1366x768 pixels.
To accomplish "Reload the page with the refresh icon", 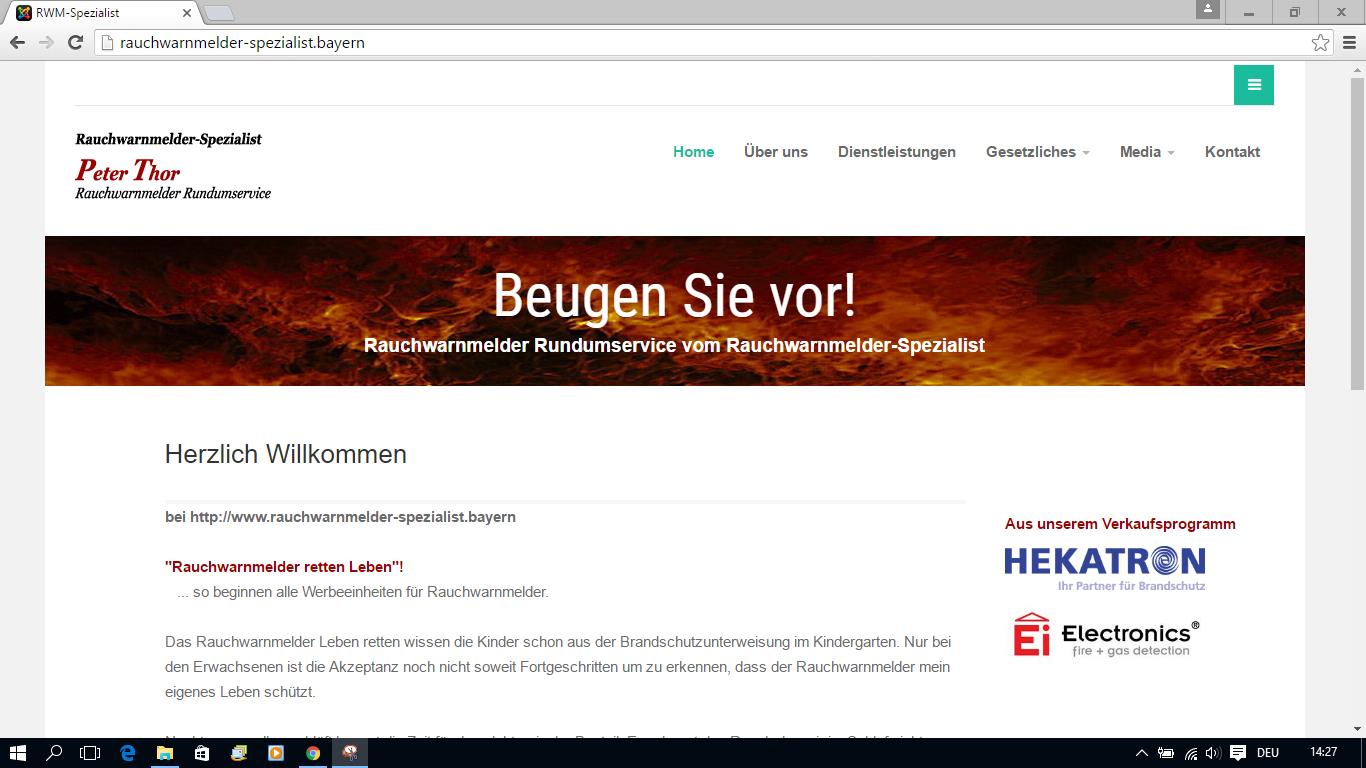I will tap(75, 43).
